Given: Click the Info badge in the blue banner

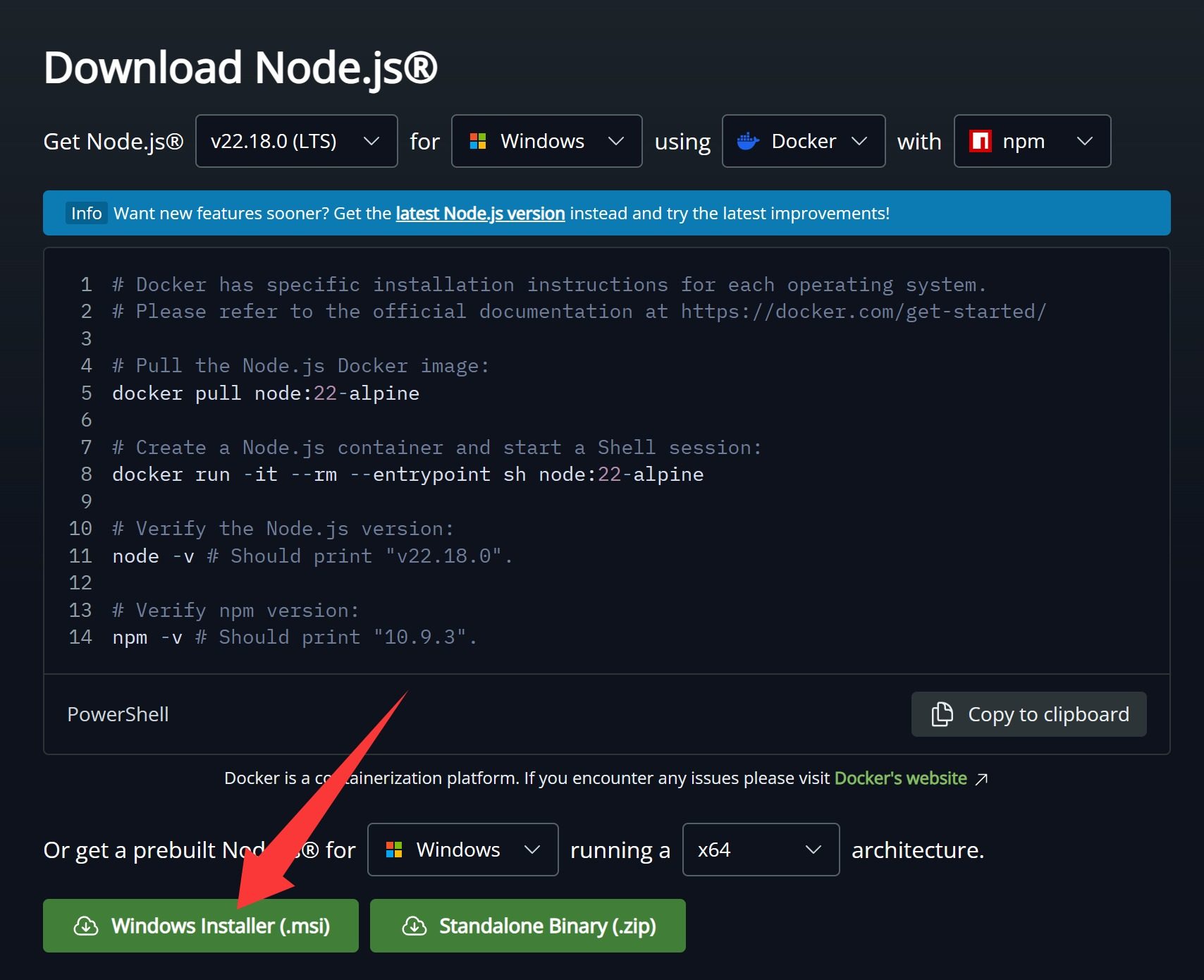Looking at the screenshot, I should tap(87, 213).
